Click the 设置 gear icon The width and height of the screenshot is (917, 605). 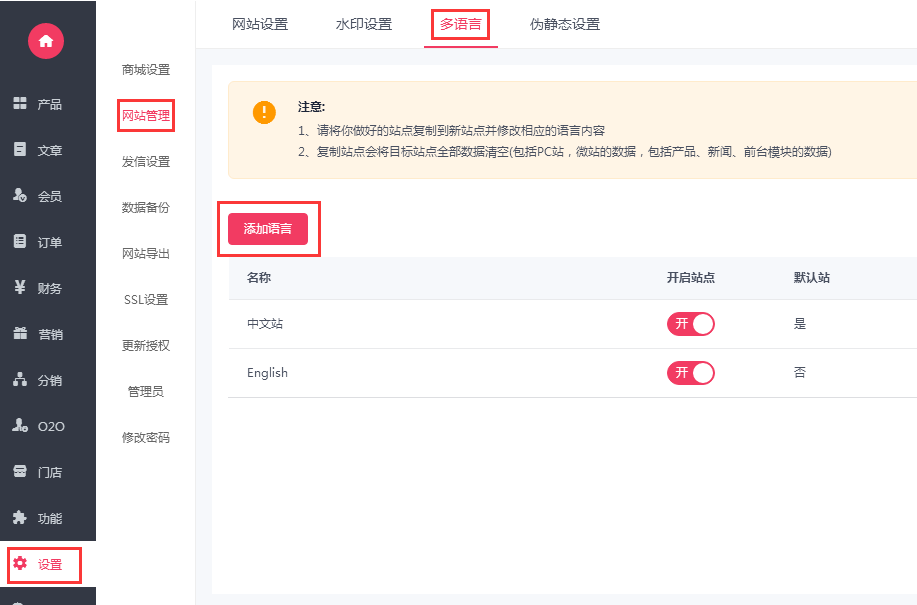[20, 563]
